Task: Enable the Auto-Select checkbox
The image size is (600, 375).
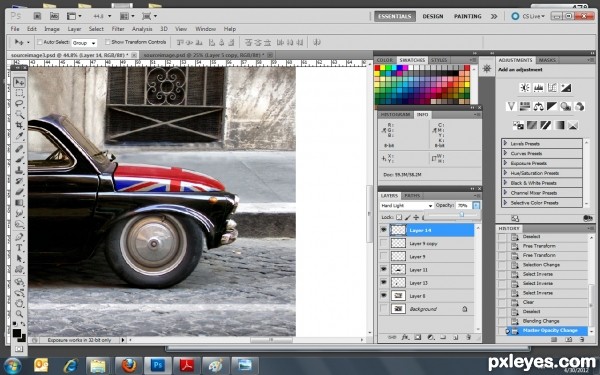Action: [x=39, y=42]
